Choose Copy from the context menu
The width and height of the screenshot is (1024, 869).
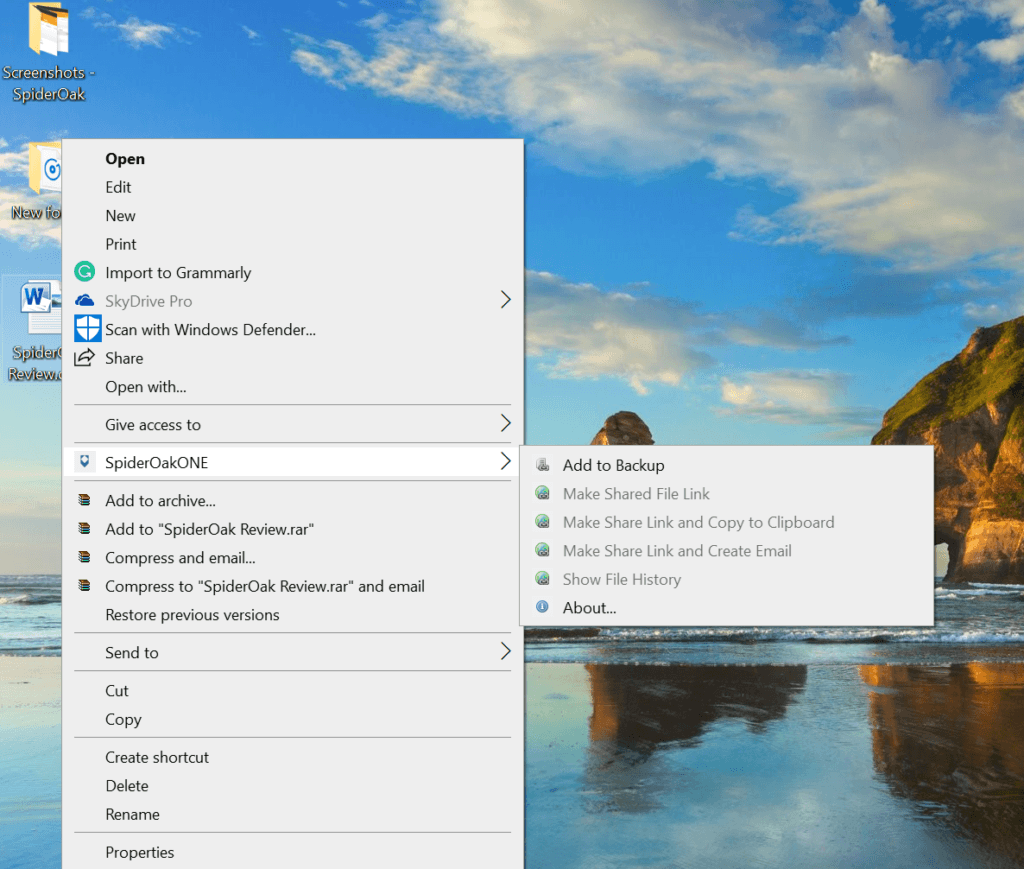pyautogui.click(x=293, y=719)
